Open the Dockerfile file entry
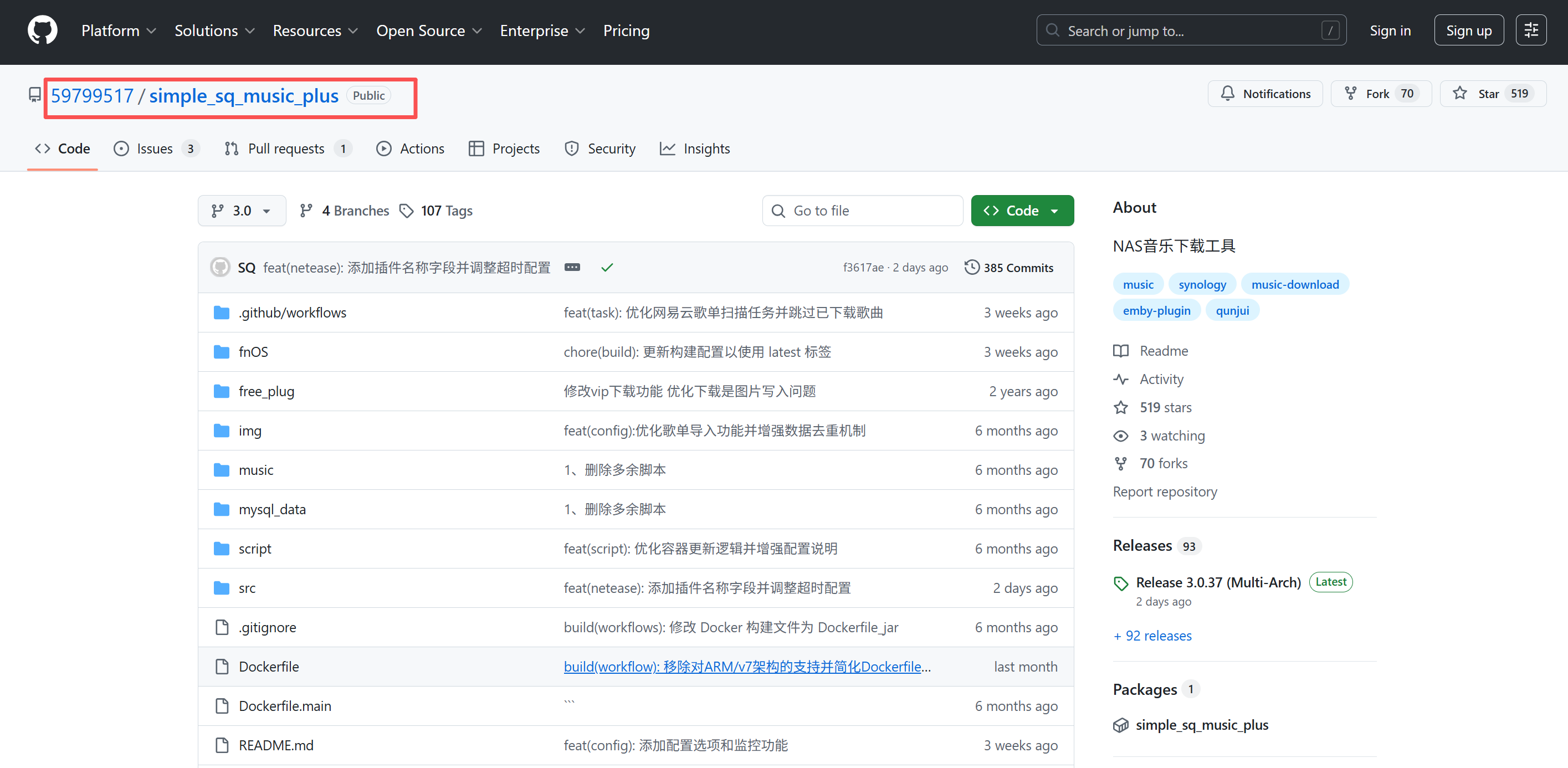 tap(268, 667)
